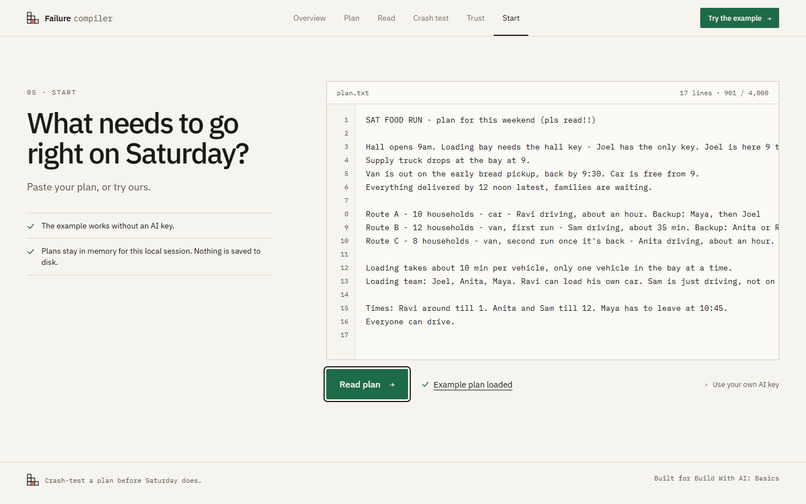Go to the Plan nav item
Image resolution: width=806 pixels, height=504 pixels.
pos(352,18)
